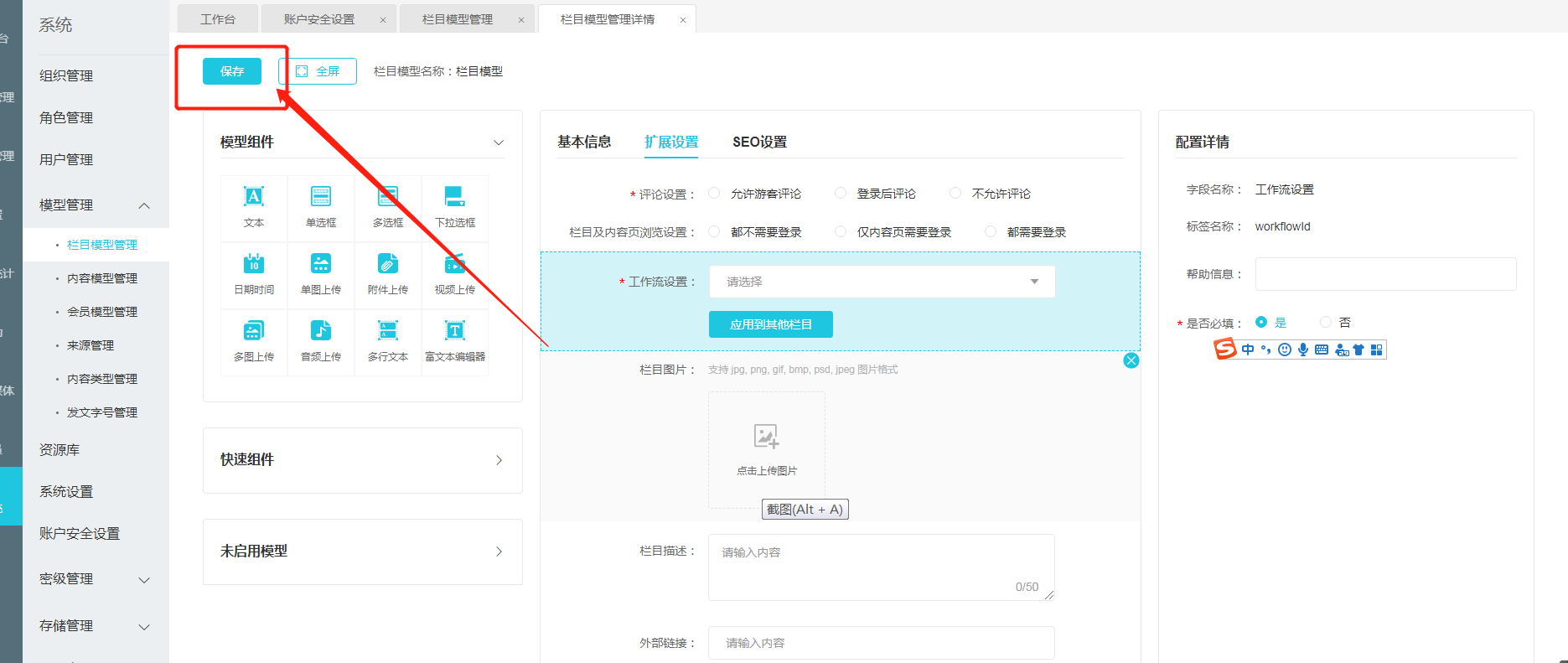Choose the 音频上传 audio upload icon
1568x663 pixels.
pyautogui.click(x=321, y=332)
